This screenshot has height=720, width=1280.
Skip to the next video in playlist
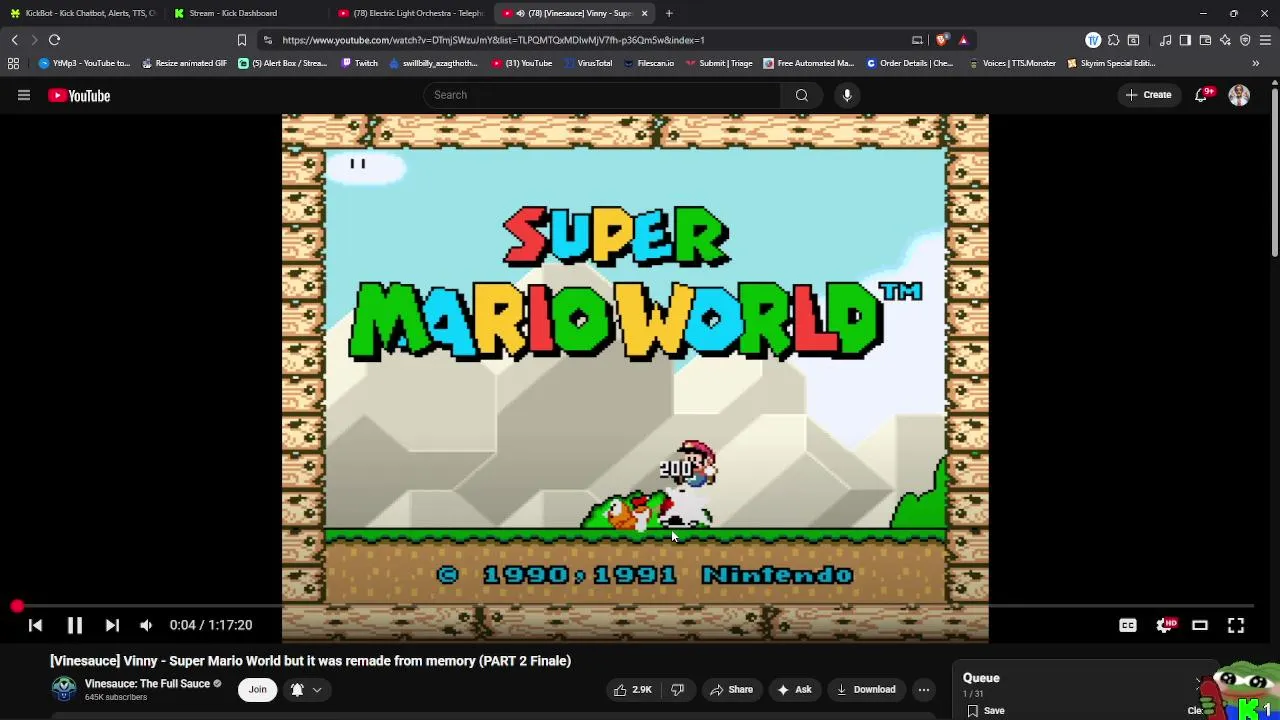pos(112,625)
